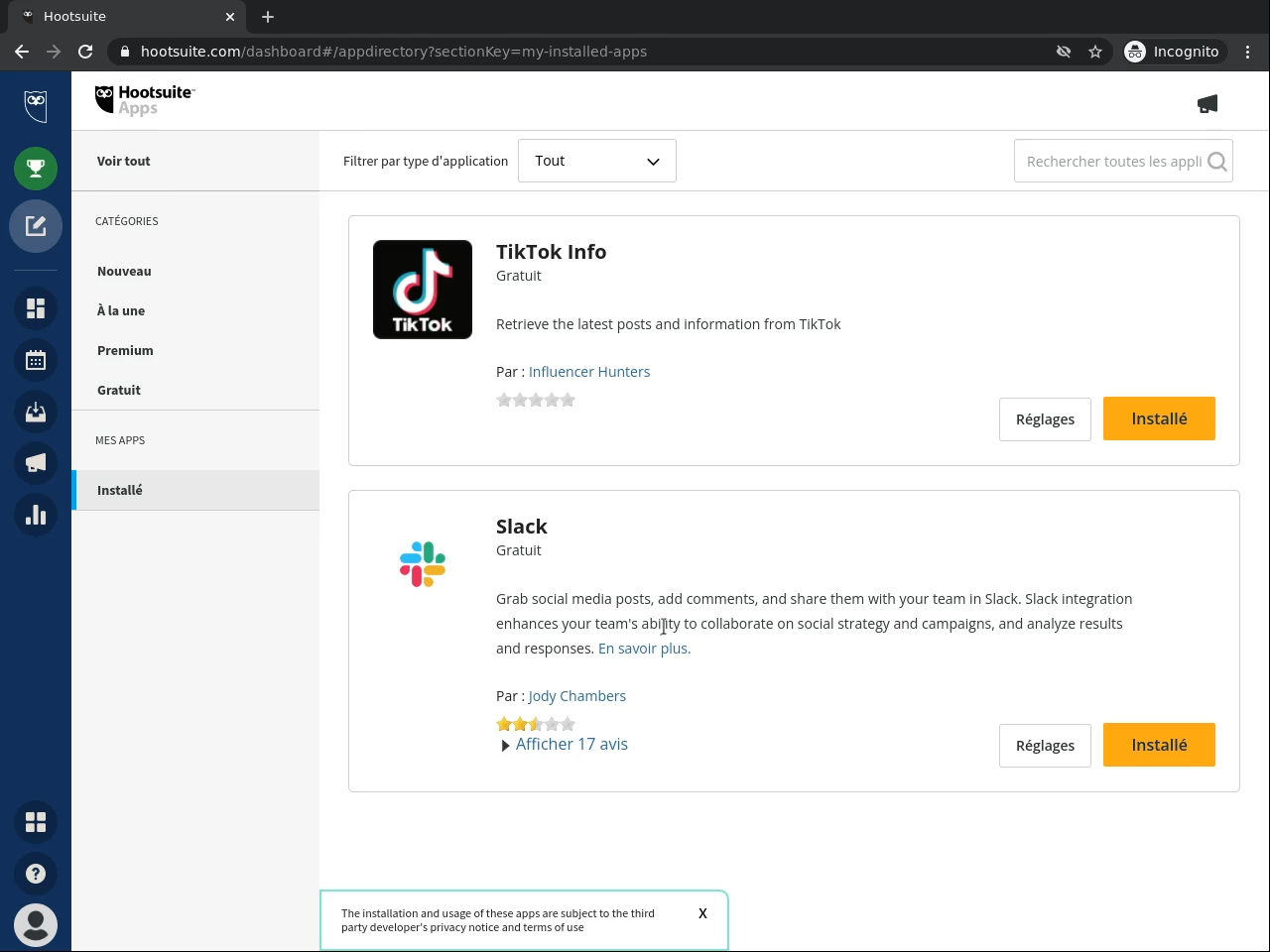Image resolution: width=1270 pixels, height=952 pixels.
Task: Dismiss the privacy notice banner
Action: coord(702,913)
